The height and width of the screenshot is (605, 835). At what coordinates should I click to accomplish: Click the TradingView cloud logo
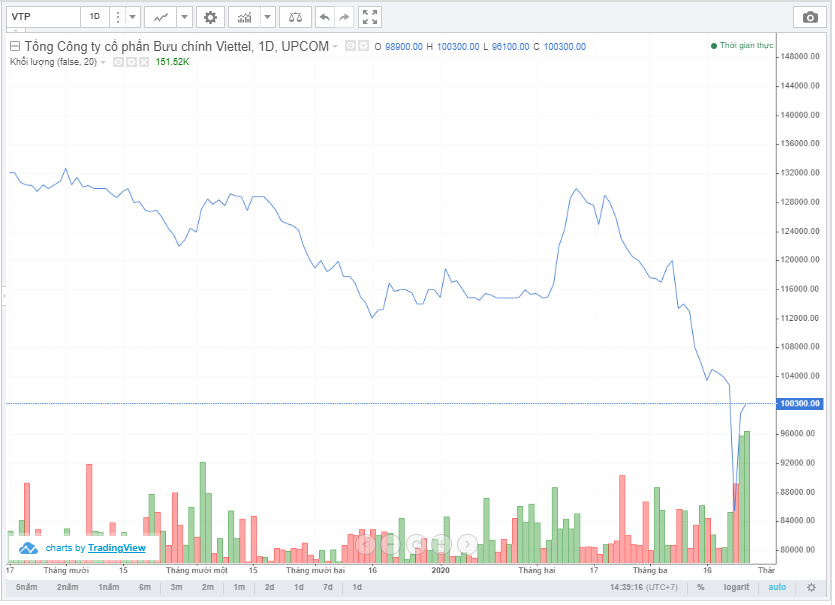pos(28,548)
